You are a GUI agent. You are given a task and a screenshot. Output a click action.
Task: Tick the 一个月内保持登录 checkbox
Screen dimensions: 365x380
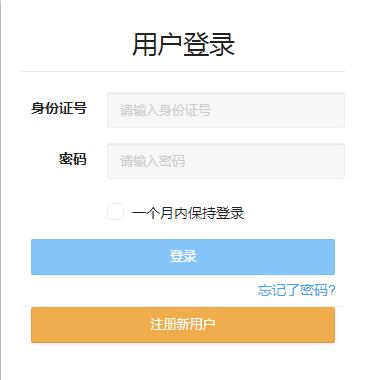(115, 212)
